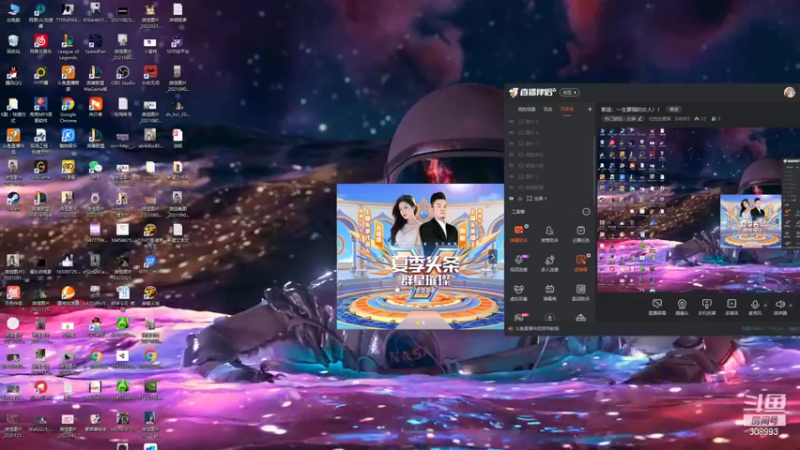Open the red NetEase Cloud Music desktop shortcut
This screenshot has width=800, height=450.
click(41, 44)
